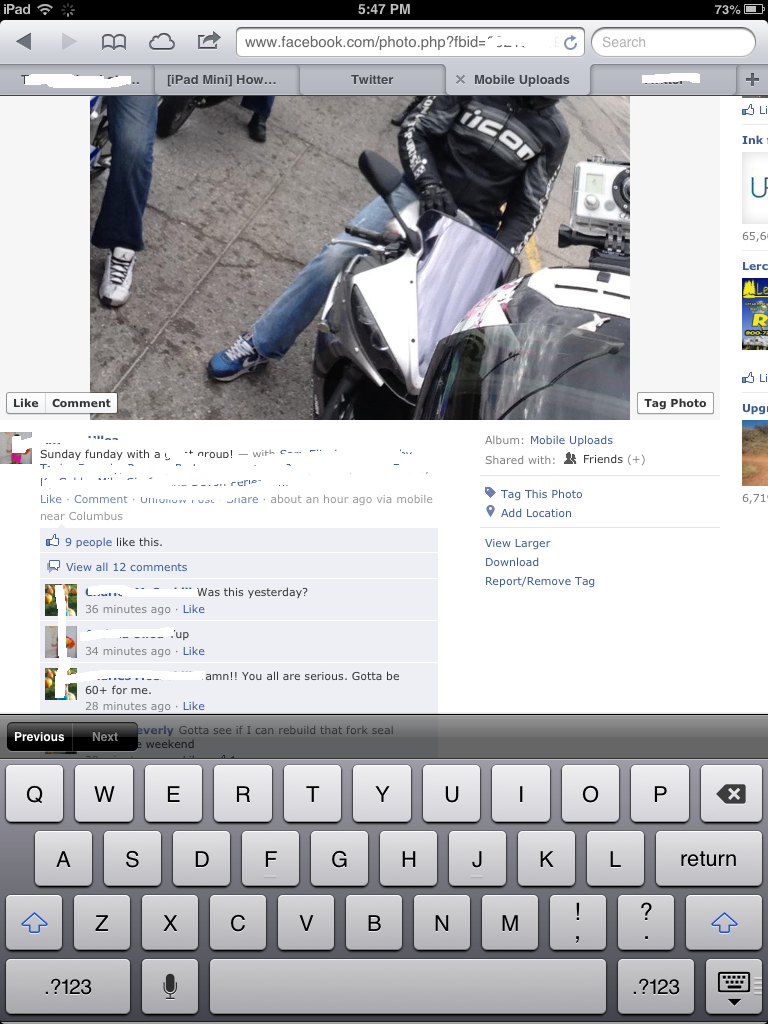Click the Like button on photo

(x=25, y=403)
